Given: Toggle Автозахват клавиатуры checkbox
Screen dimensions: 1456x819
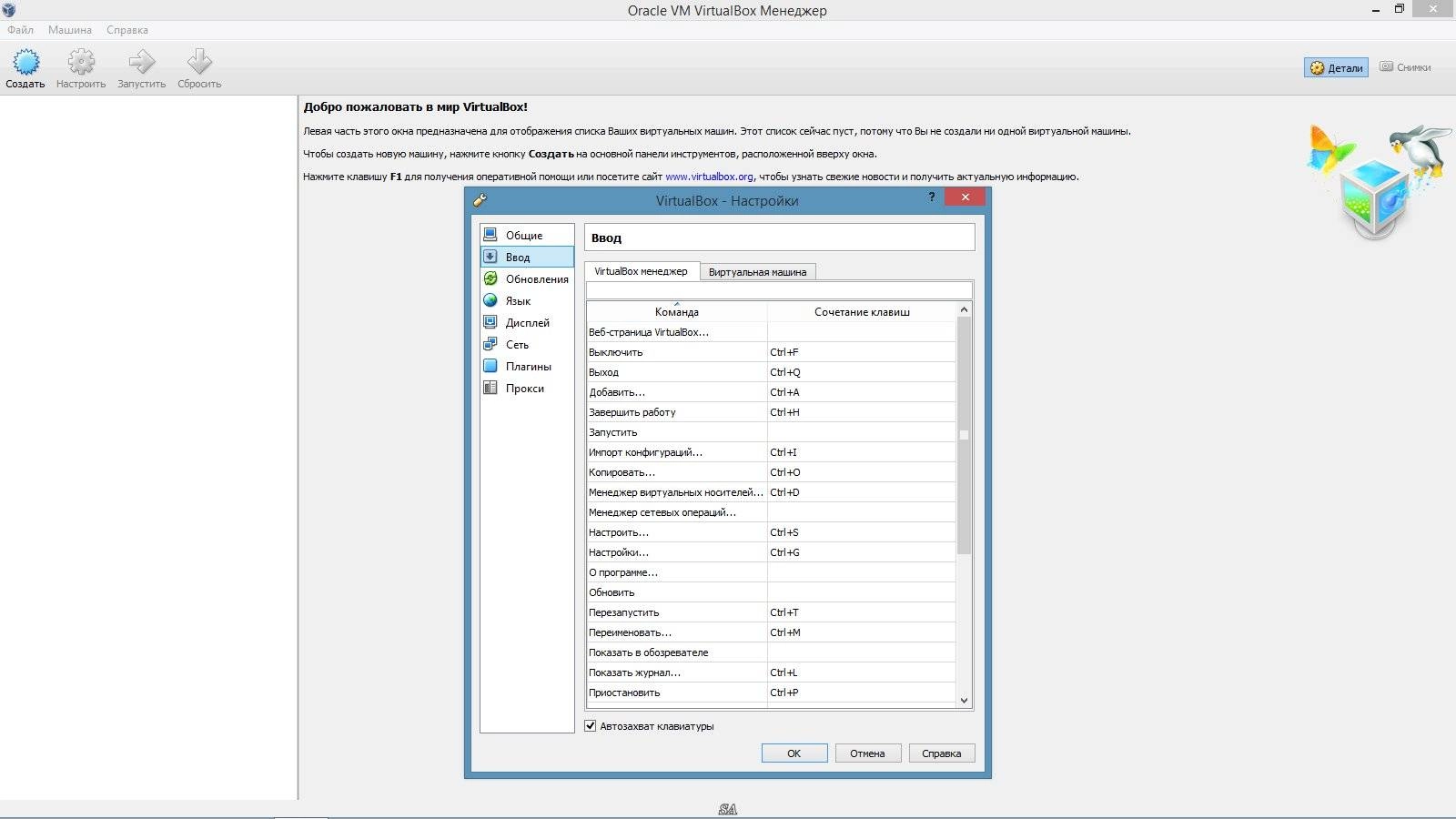Looking at the screenshot, I should pos(591,726).
